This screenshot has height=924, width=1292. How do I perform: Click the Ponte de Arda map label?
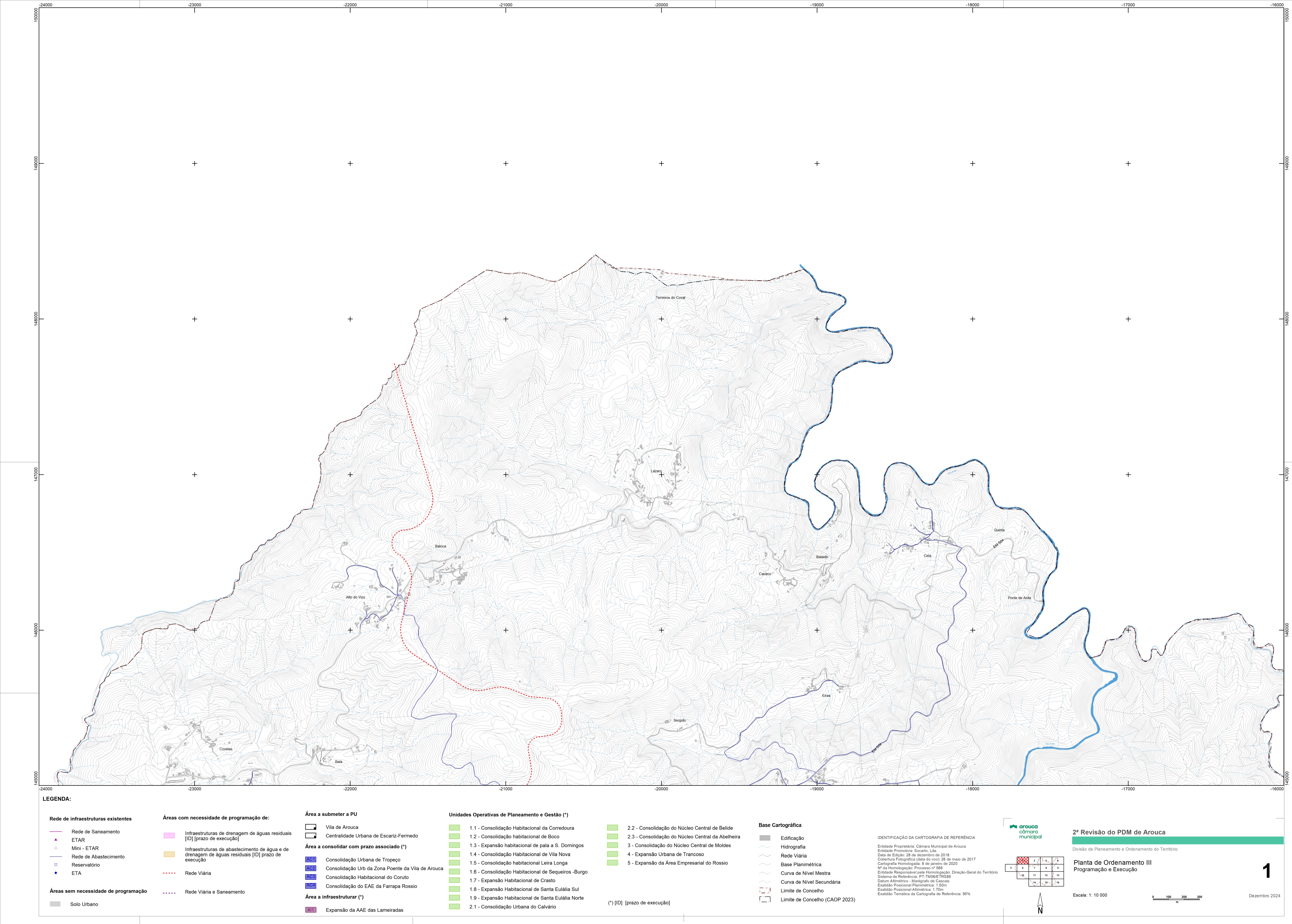(x=1019, y=598)
